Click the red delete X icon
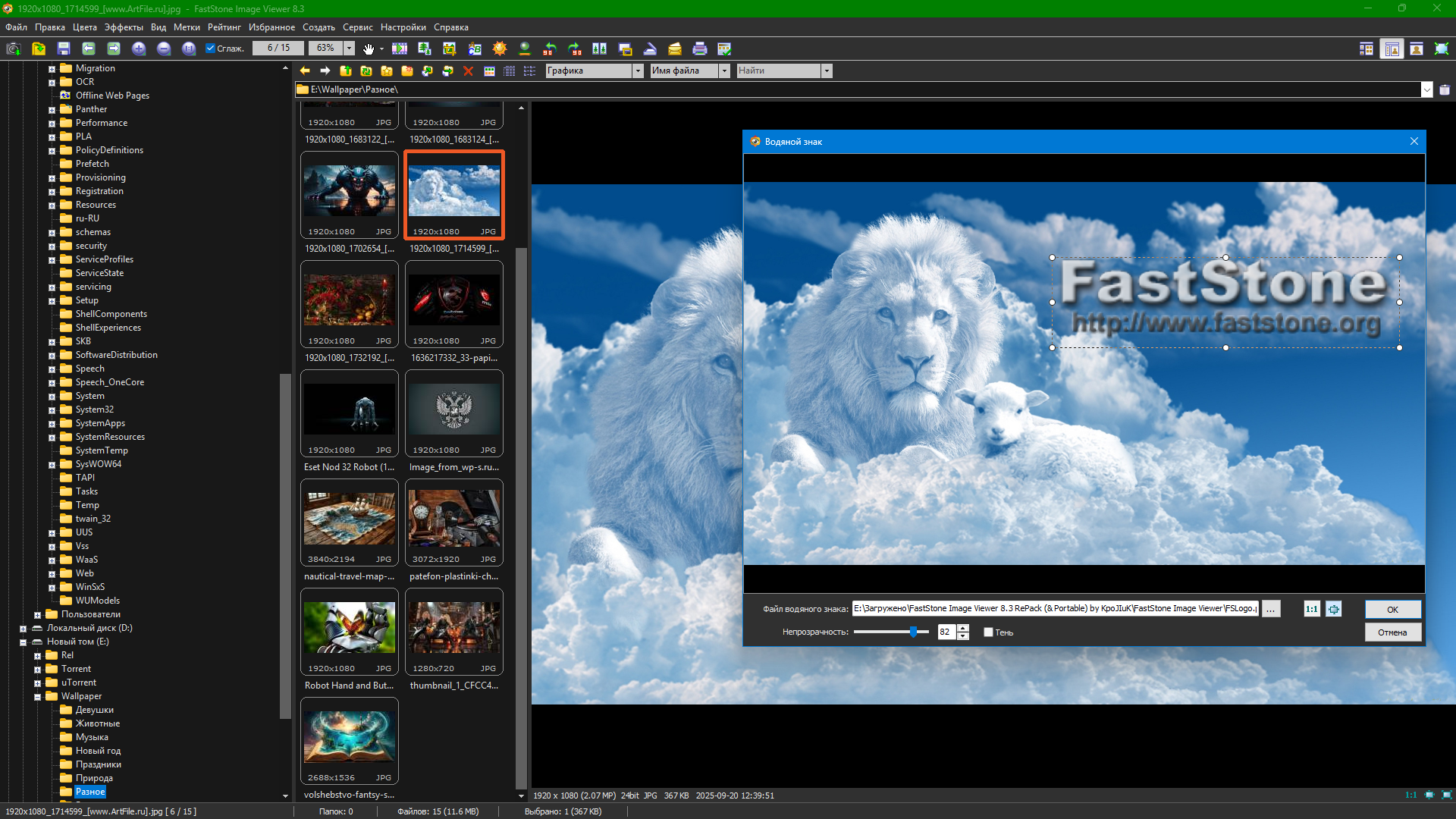The height and width of the screenshot is (819, 1456). tap(468, 71)
